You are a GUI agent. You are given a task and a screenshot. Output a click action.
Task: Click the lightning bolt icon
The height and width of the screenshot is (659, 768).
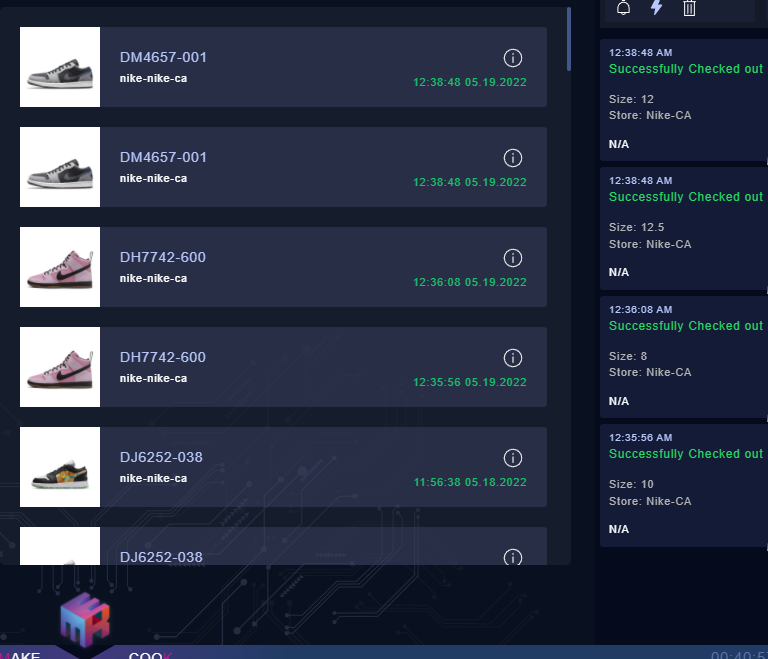(656, 7)
